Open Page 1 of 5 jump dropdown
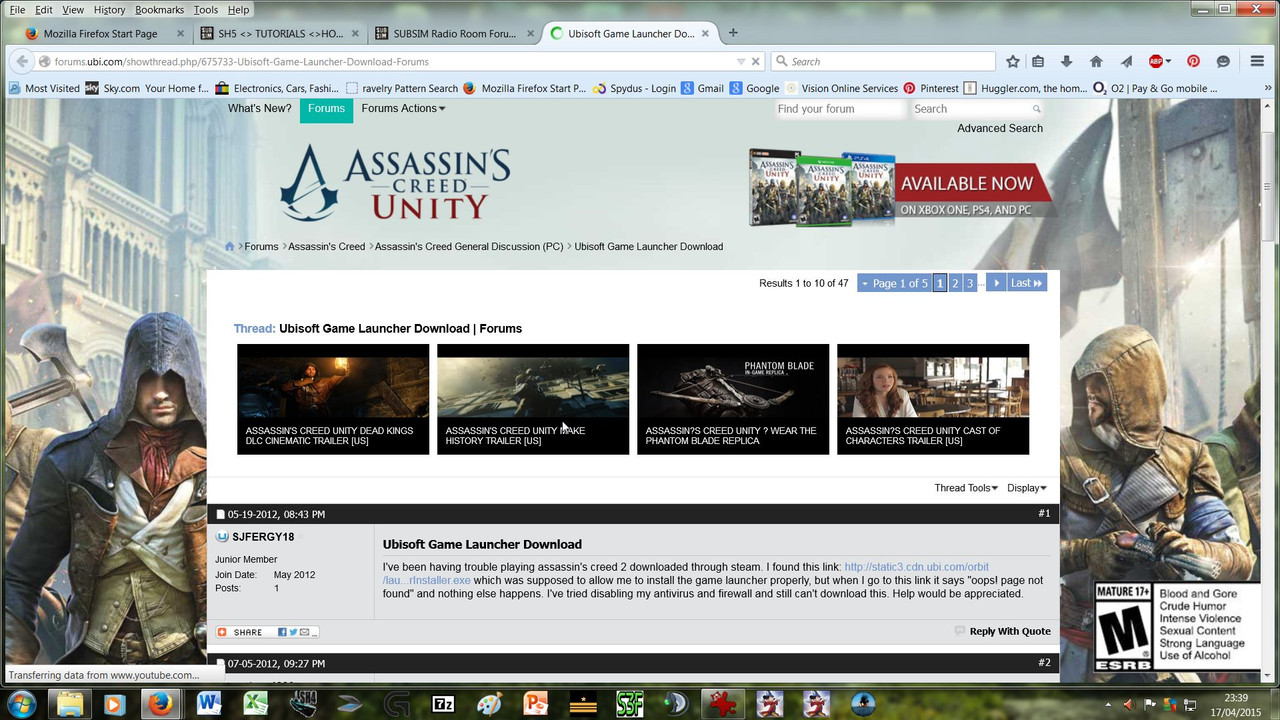This screenshot has height=720, width=1280. (895, 283)
